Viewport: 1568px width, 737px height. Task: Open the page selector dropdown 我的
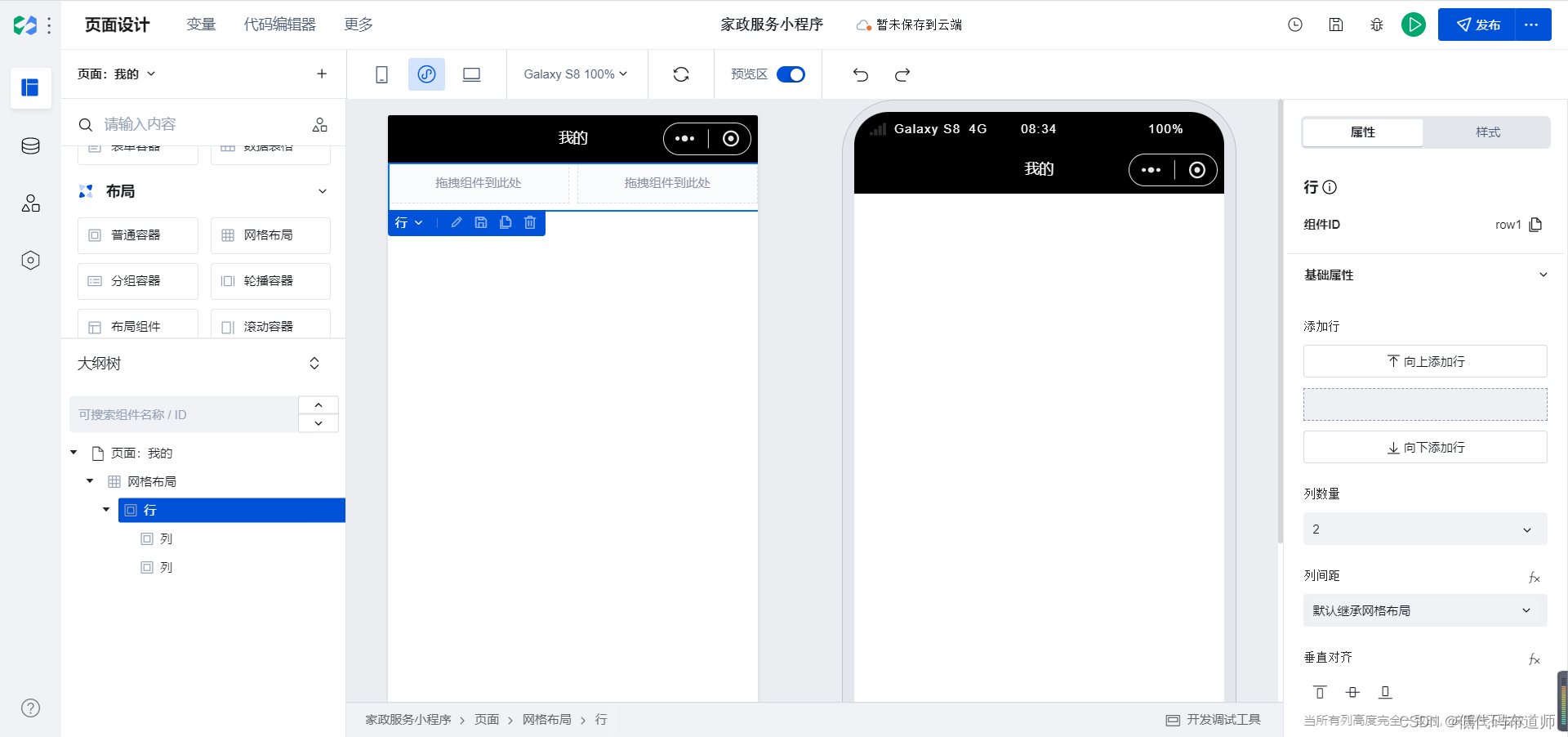117,74
